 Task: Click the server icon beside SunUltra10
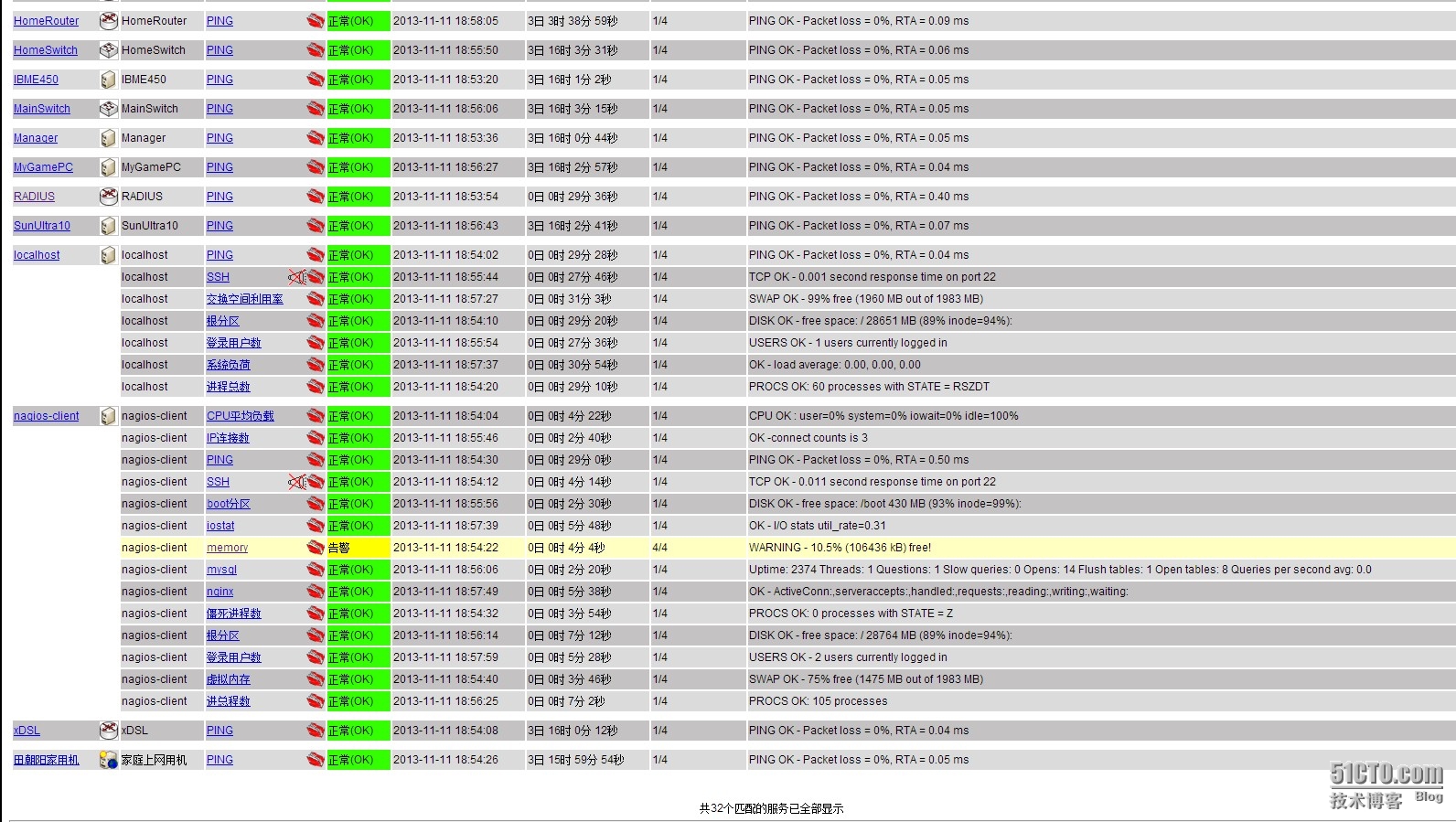pyautogui.click(x=108, y=225)
